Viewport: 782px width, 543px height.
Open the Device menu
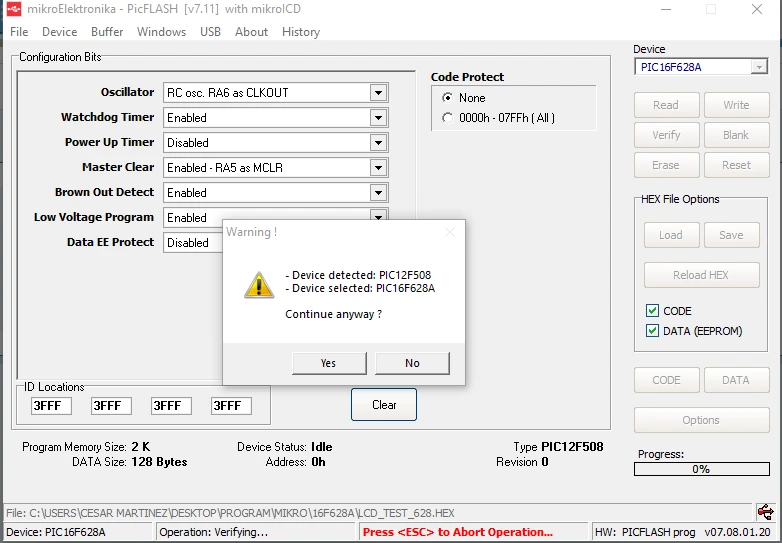point(59,32)
